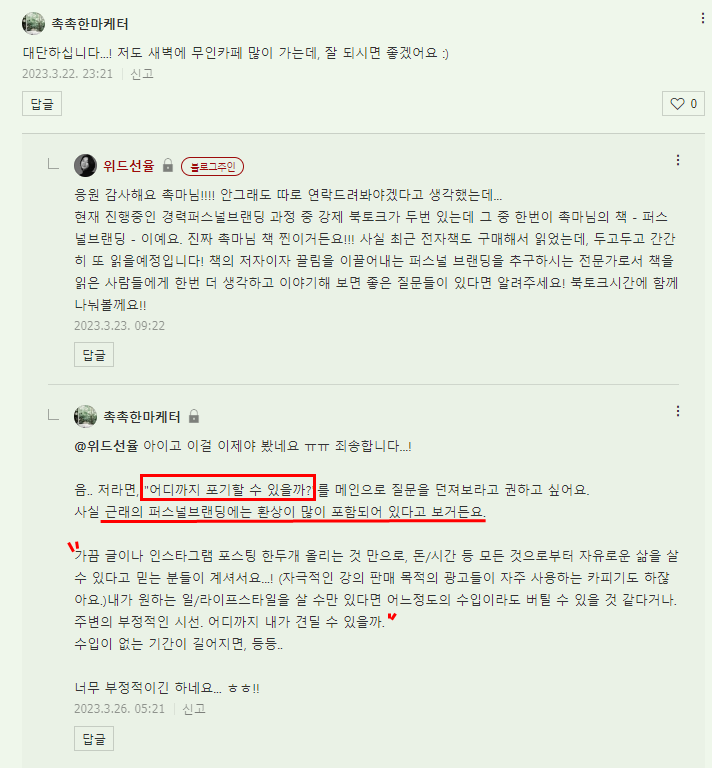
Task: Open 촉촉한마케터 username in reply thread
Action: click(x=142, y=417)
